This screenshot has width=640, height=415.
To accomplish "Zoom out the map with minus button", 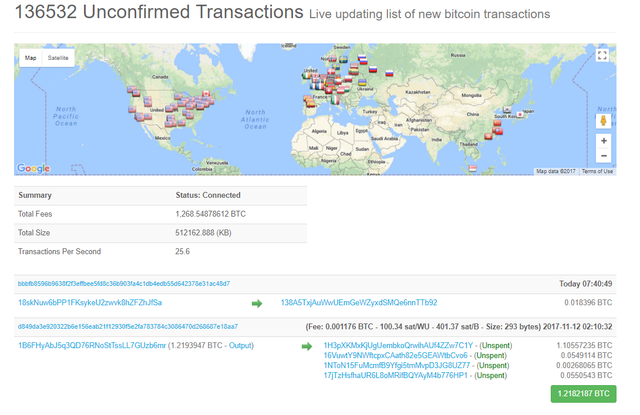I will click(x=604, y=156).
